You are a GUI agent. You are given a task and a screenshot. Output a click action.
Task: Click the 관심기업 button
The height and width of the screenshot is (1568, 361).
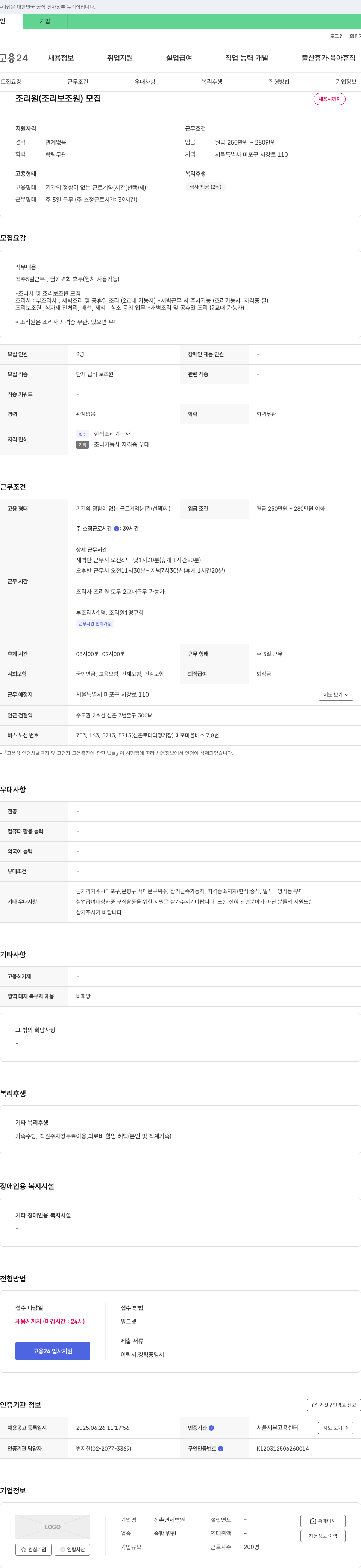click(33, 1549)
